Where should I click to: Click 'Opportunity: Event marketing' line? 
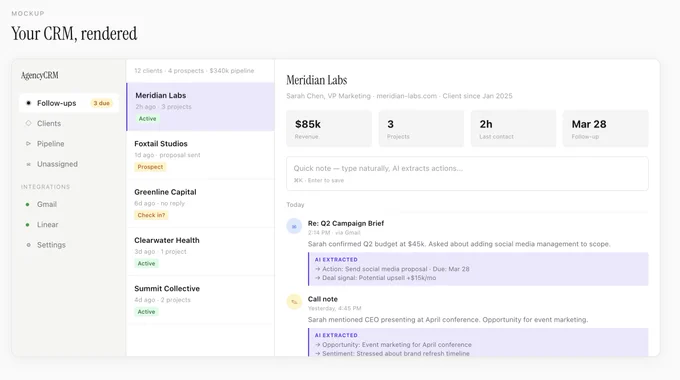(393, 345)
